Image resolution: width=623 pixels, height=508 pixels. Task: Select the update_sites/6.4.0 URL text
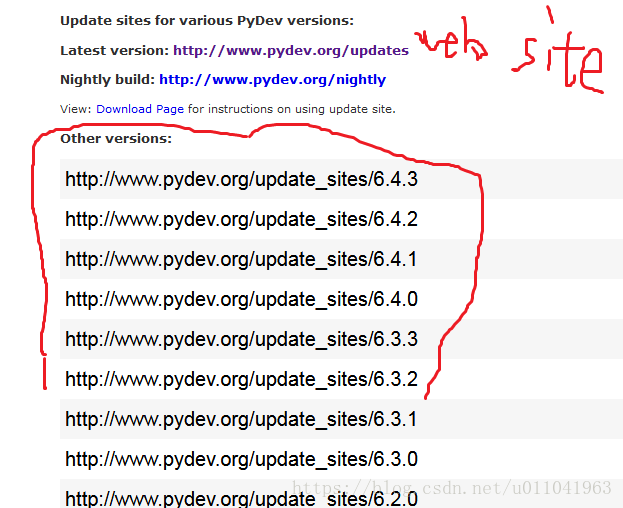coord(242,299)
